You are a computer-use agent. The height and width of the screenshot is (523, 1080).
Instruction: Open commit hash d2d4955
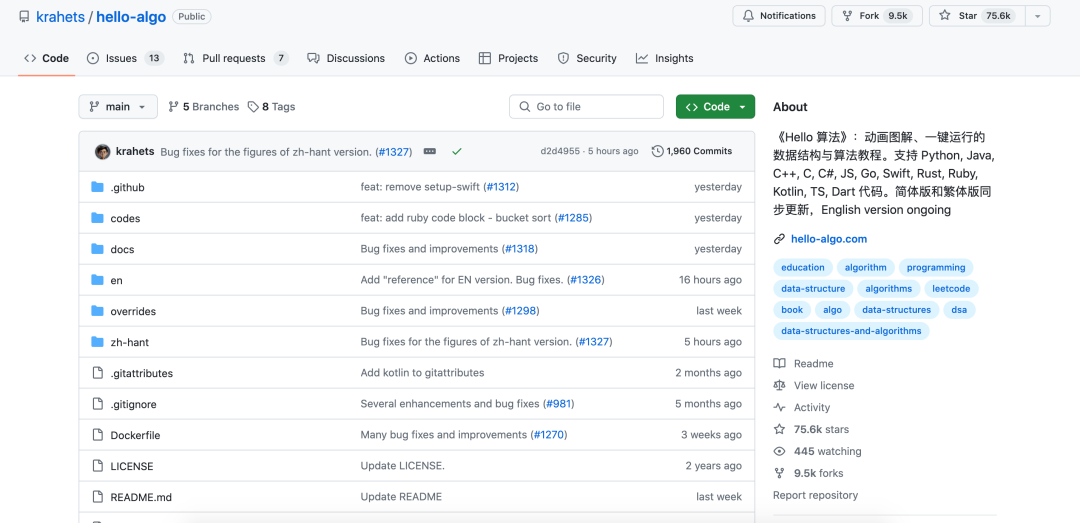[559, 152]
